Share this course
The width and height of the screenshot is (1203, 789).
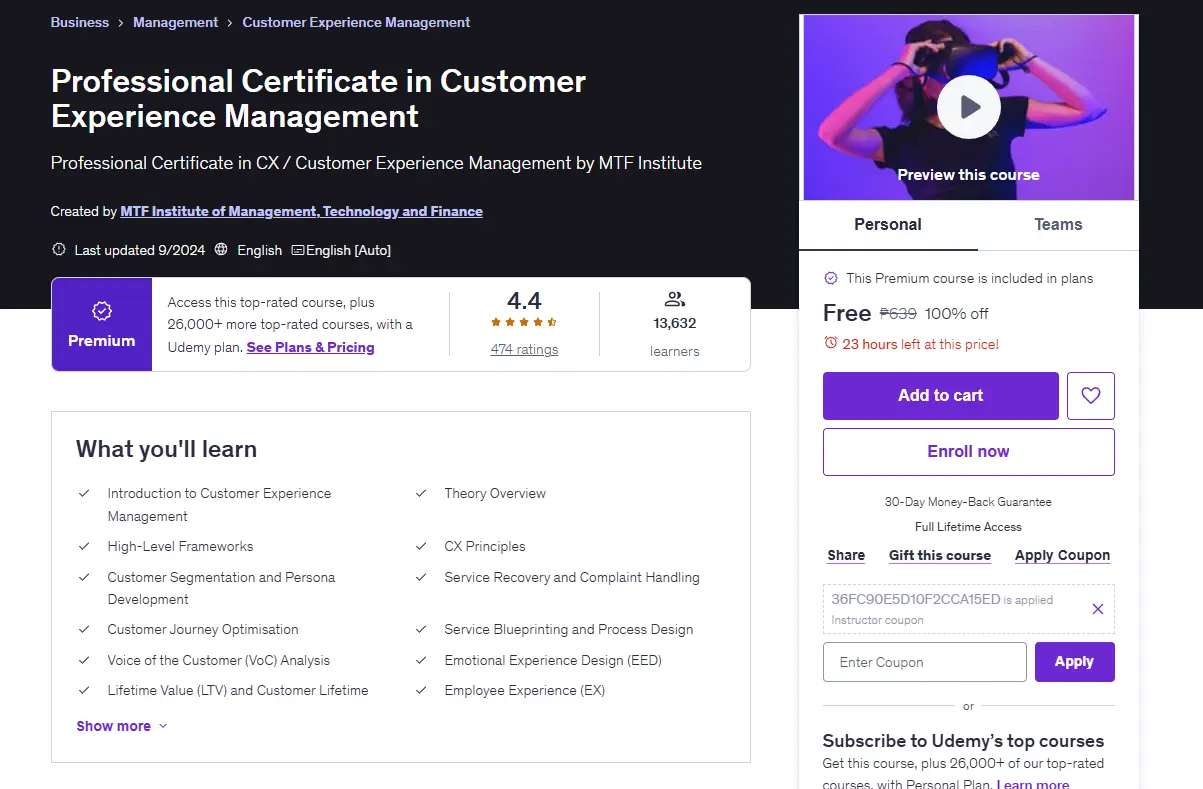point(846,555)
